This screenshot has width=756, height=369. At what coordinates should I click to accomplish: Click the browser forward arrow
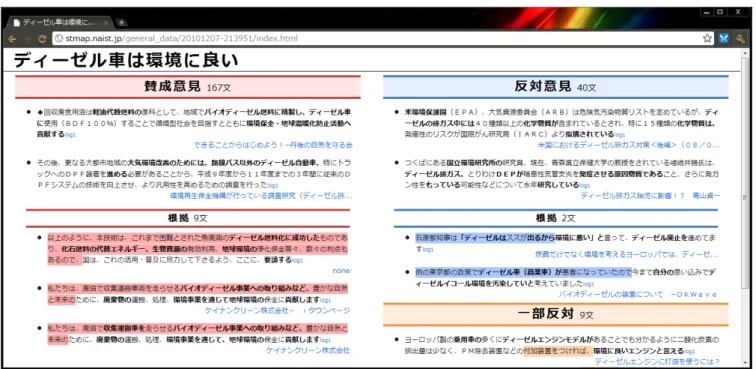coord(27,39)
